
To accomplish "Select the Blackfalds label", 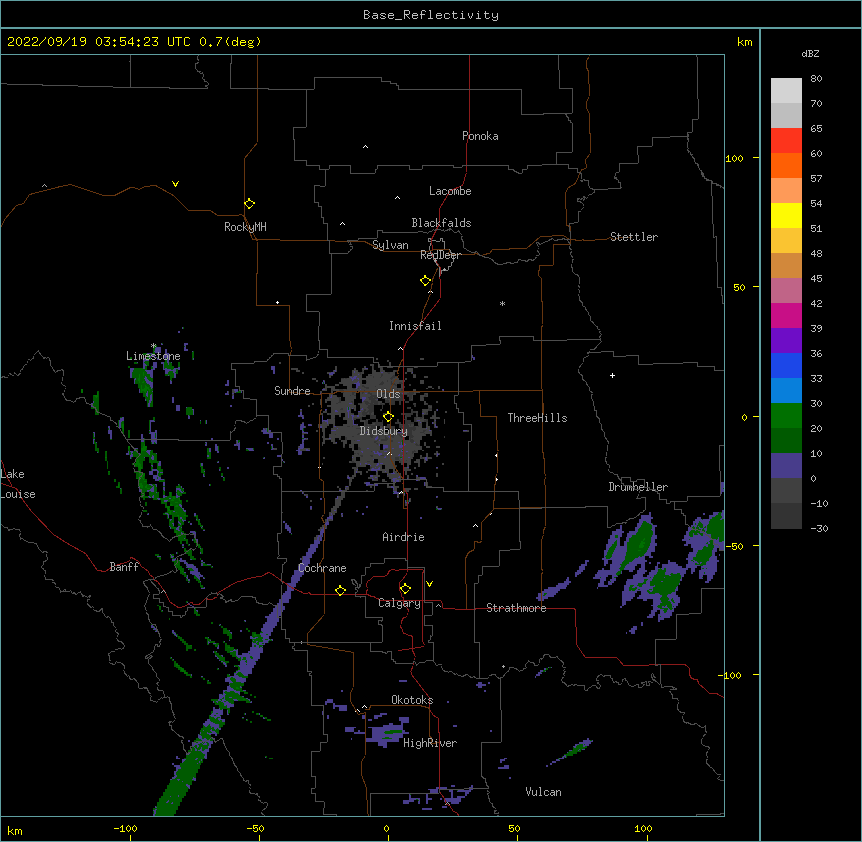I will coord(441,223).
